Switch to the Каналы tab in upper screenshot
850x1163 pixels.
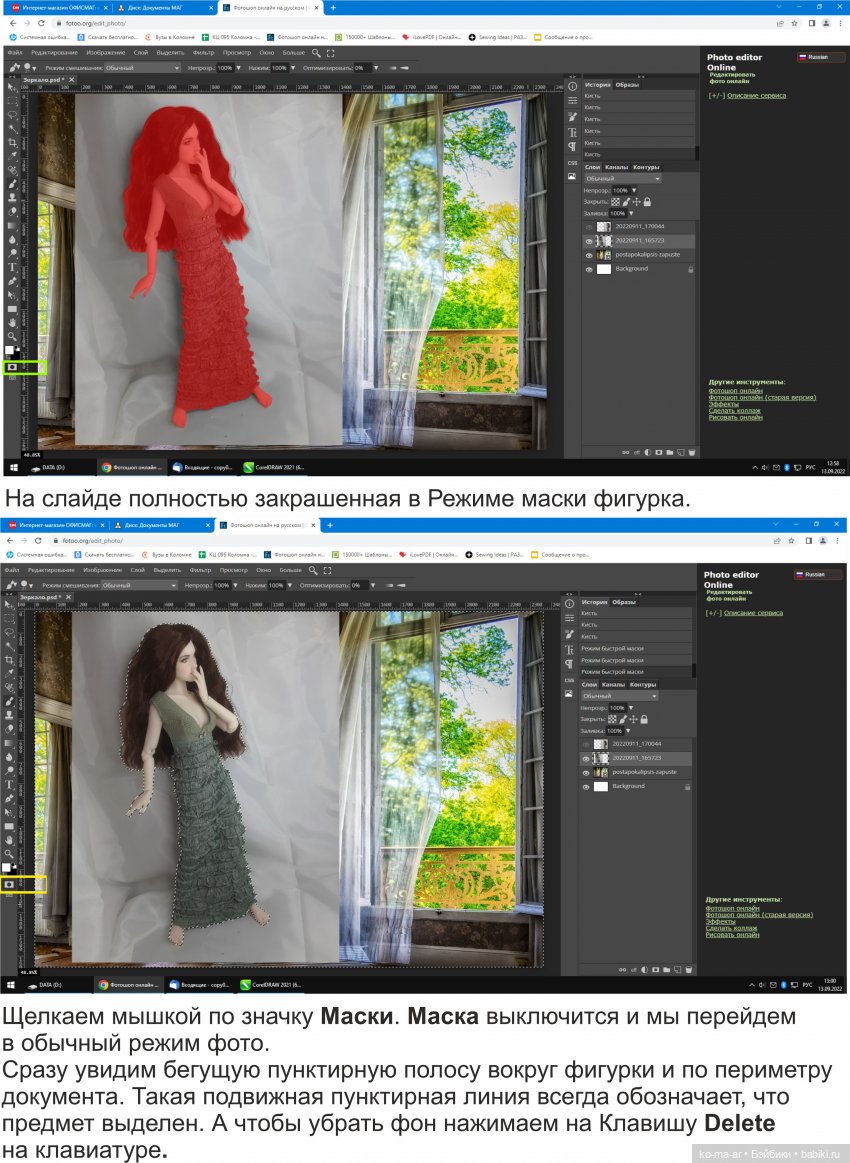(x=616, y=167)
